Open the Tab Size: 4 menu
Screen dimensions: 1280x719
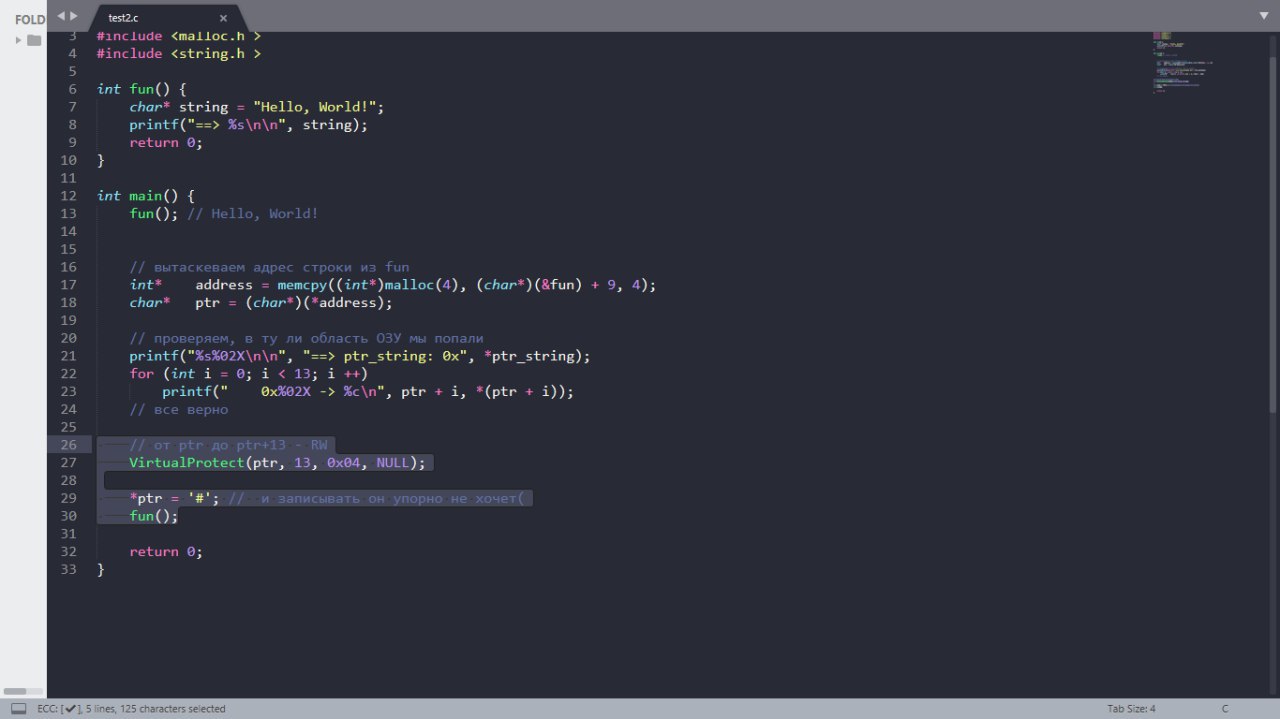pos(1131,709)
